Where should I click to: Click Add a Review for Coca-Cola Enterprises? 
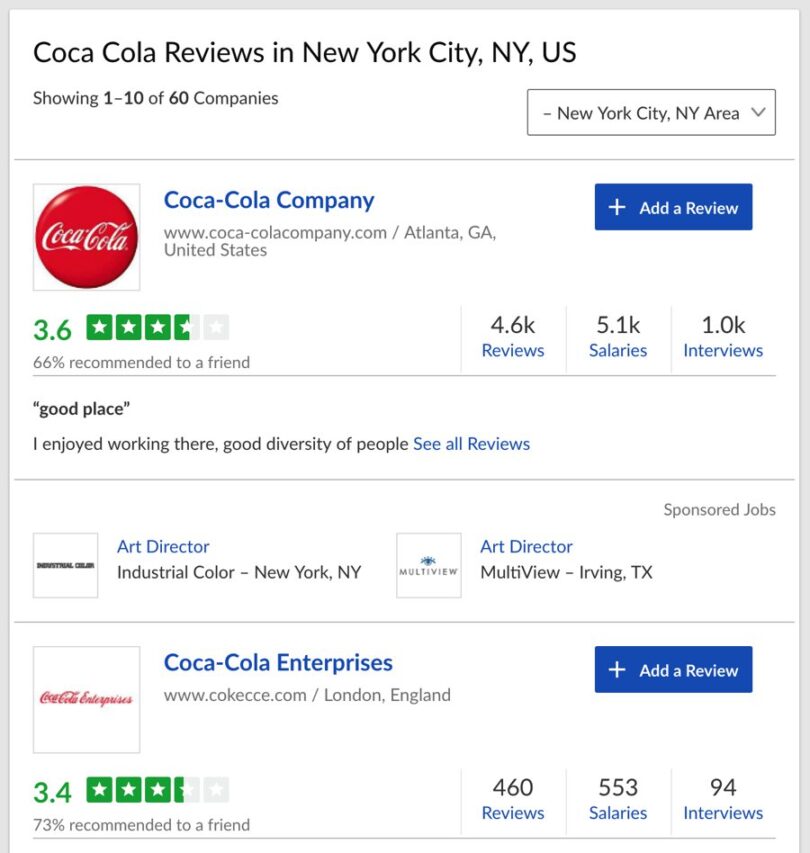(672, 670)
